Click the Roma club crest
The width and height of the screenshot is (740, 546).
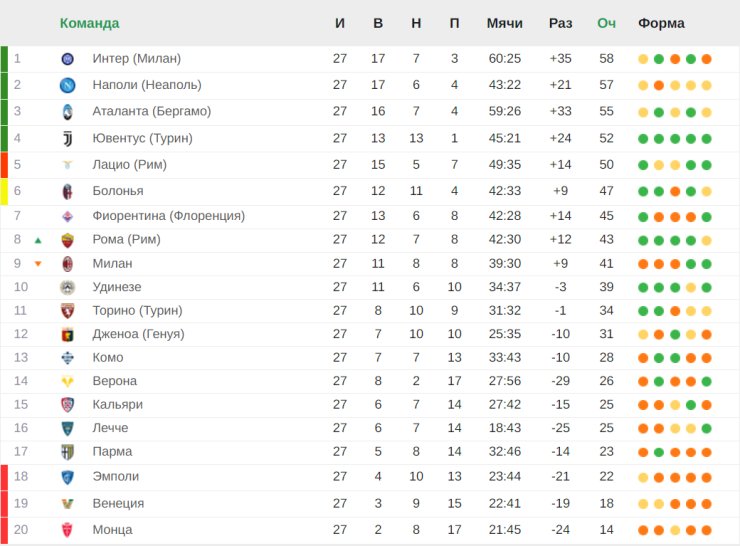(67, 240)
